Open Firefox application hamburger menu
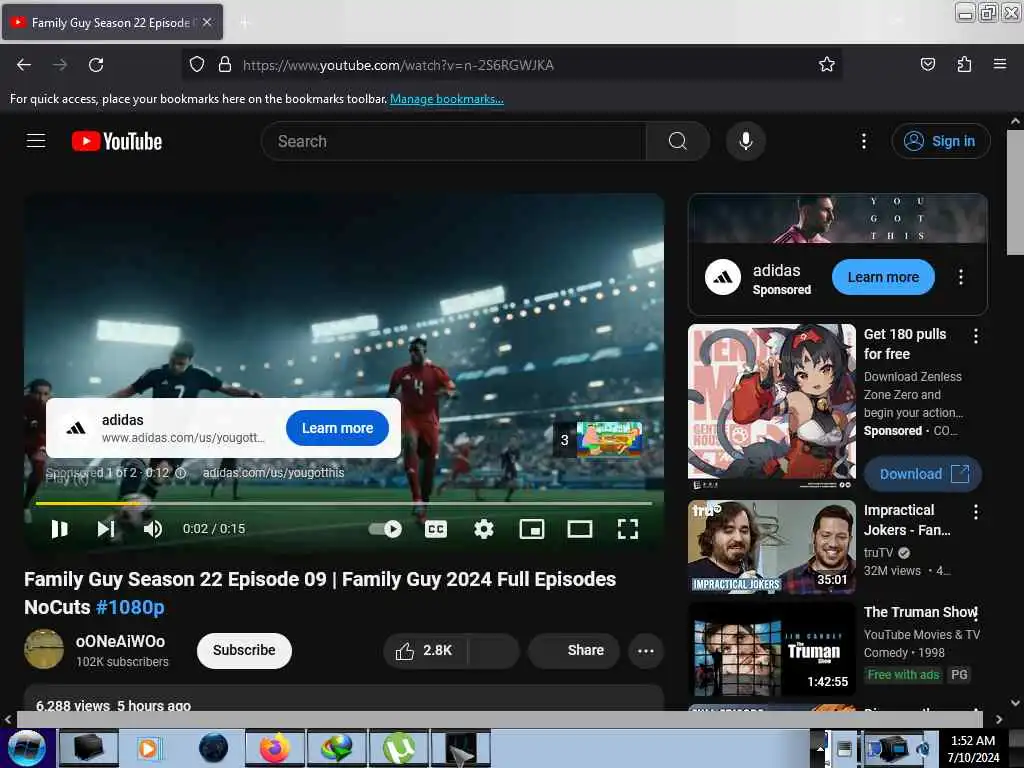 pyautogui.click(x=1000, y=65)
